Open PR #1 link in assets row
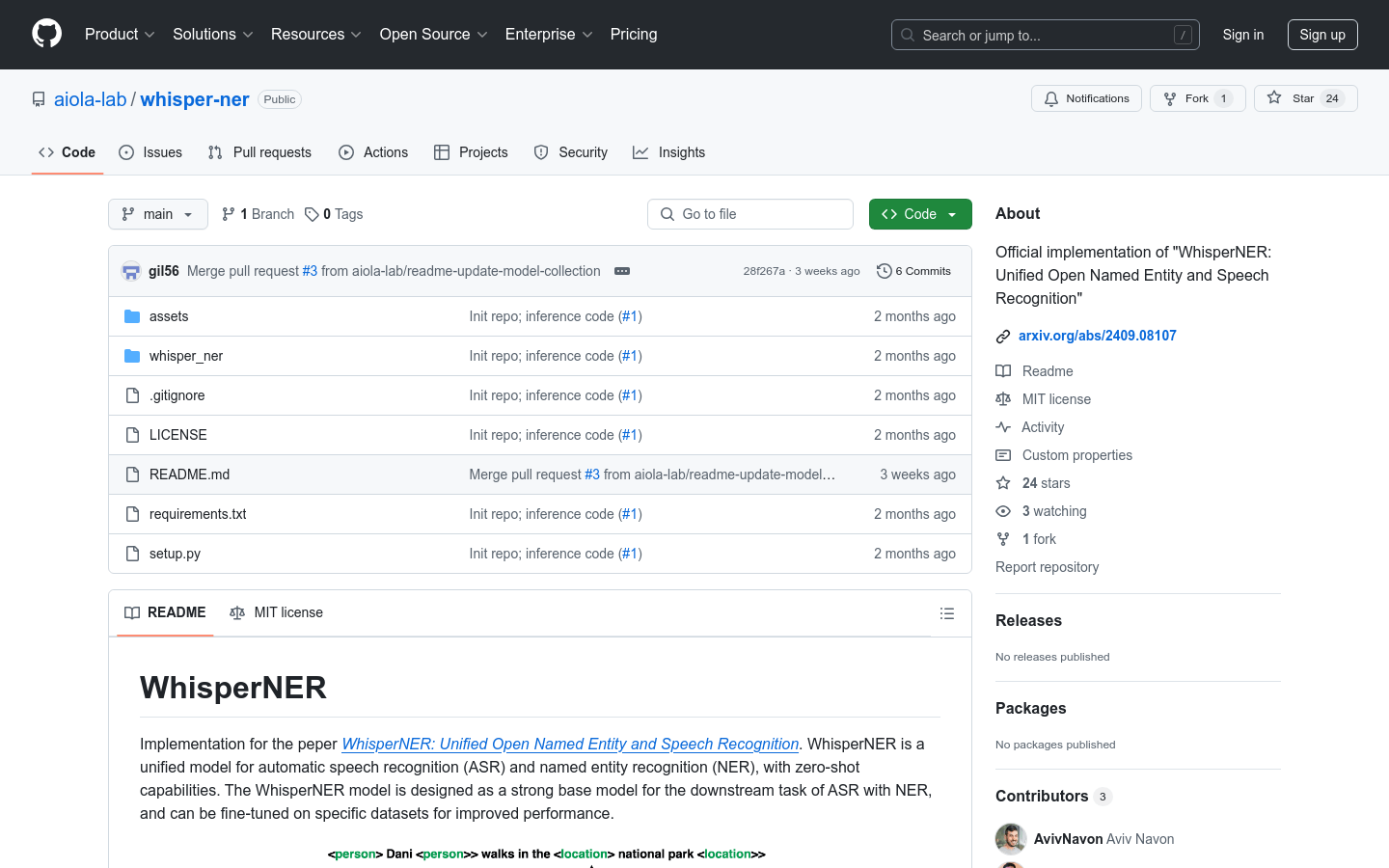 tap(630, 316)
